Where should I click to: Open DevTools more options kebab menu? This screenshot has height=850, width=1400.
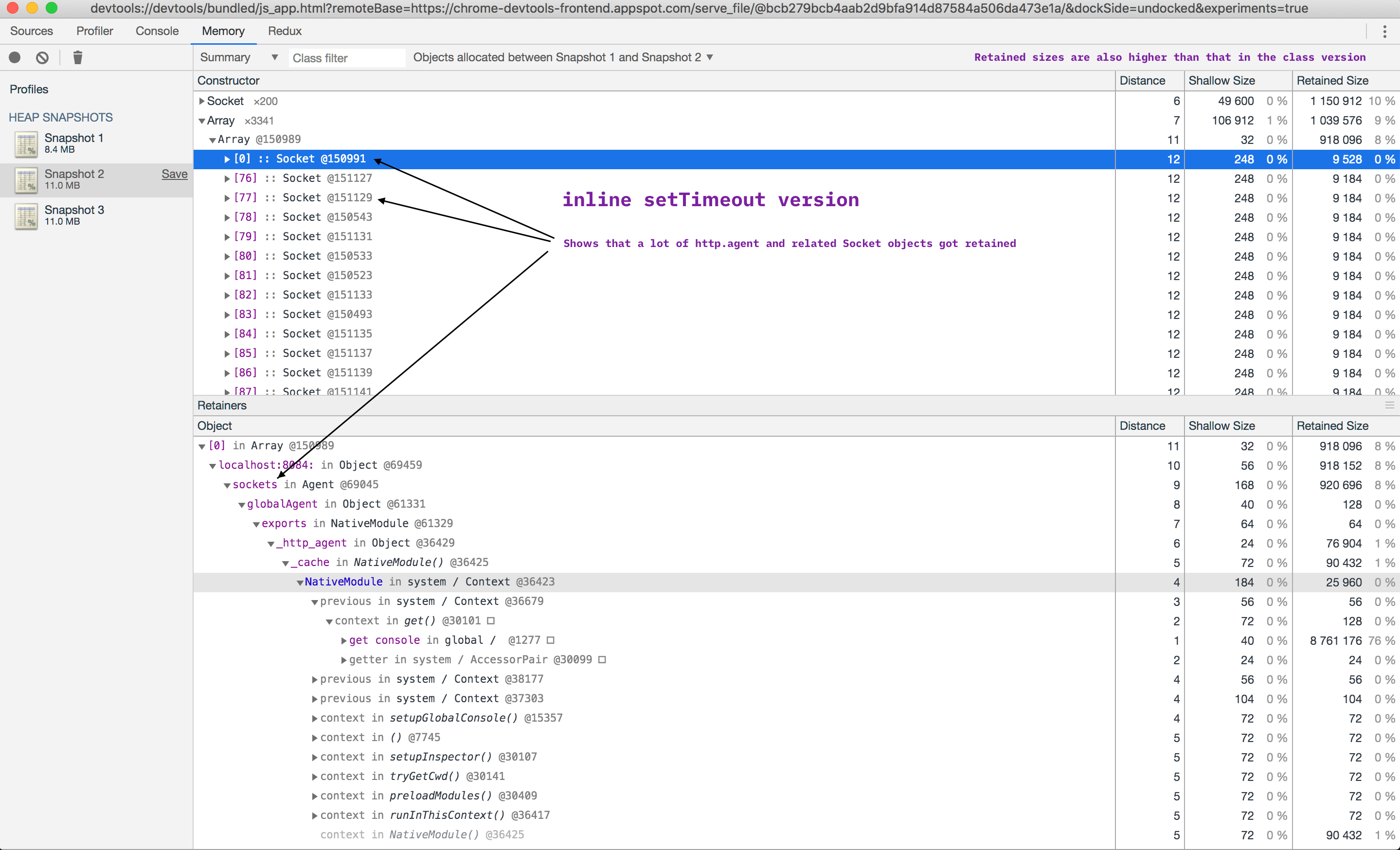tap(1384, 31)
